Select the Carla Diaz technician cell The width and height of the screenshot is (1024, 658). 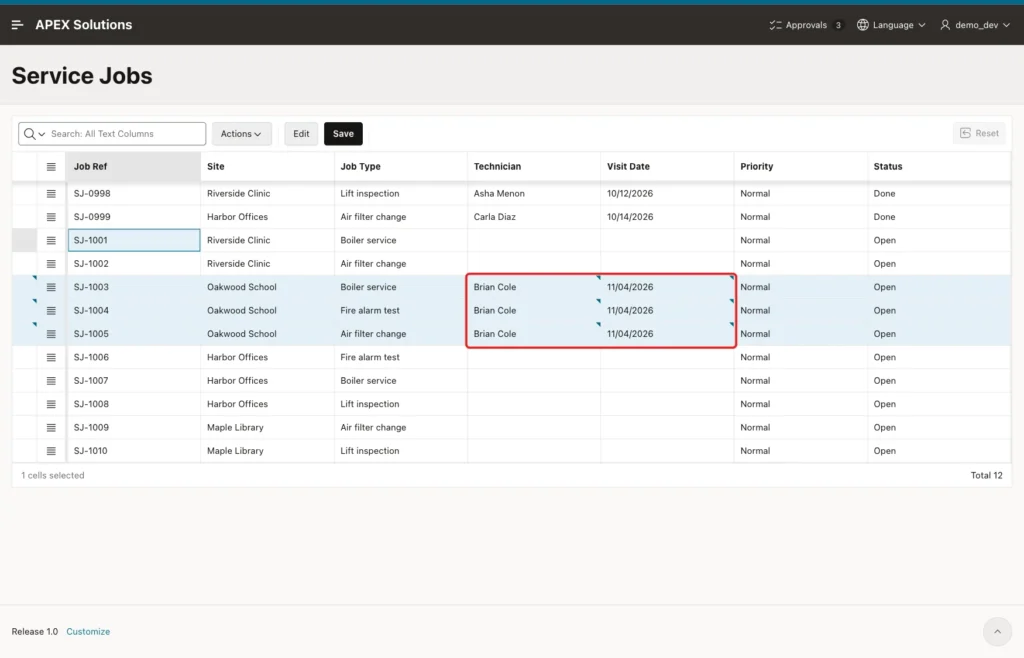pyautogui.click(x=534, y=217)
